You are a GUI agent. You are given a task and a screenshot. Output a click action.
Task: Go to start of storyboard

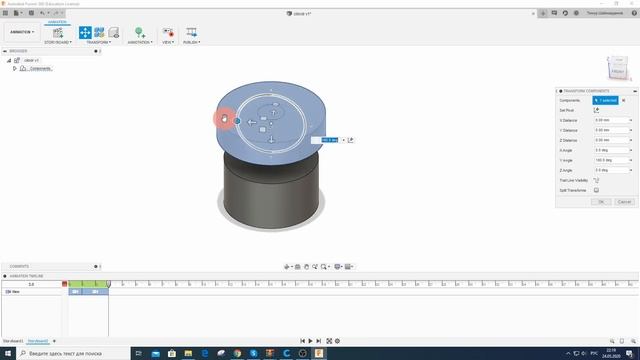302,341
